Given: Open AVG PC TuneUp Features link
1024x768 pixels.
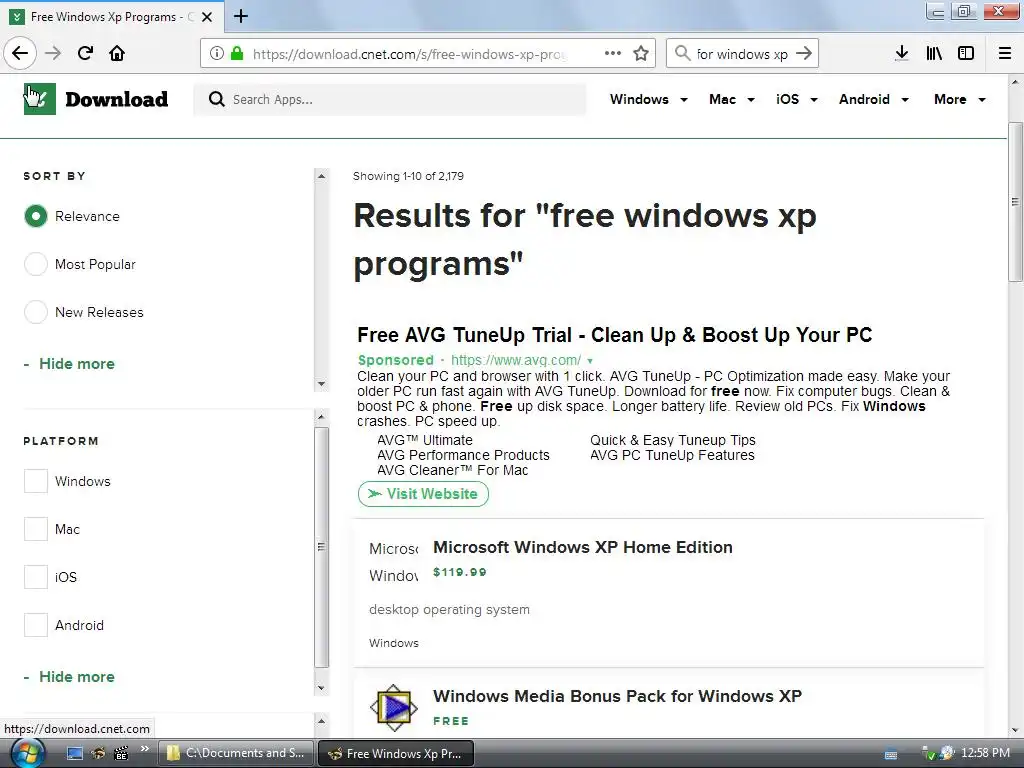Looking at the screenshot, I should tap(672, 455).
